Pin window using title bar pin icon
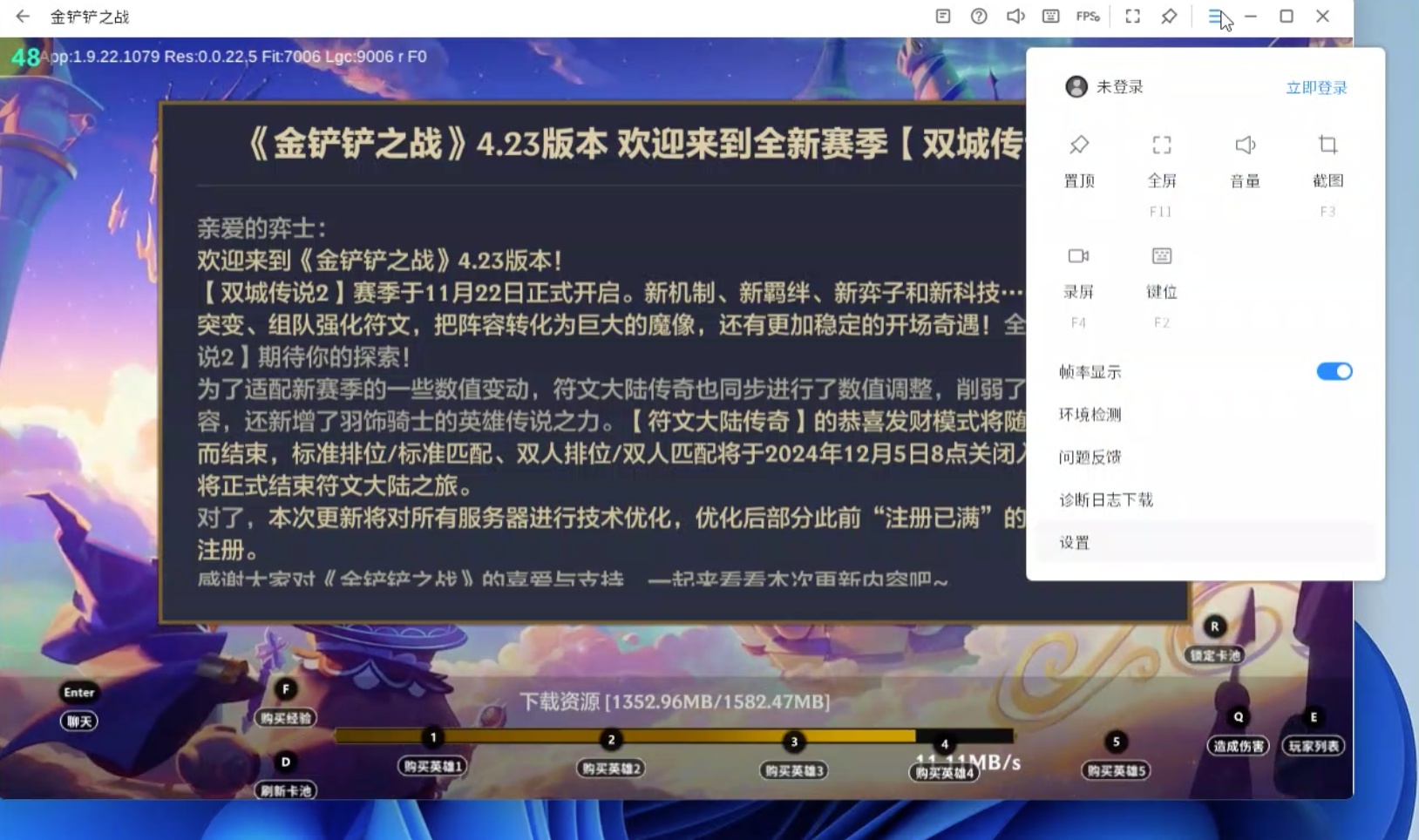 [1169, 17]
